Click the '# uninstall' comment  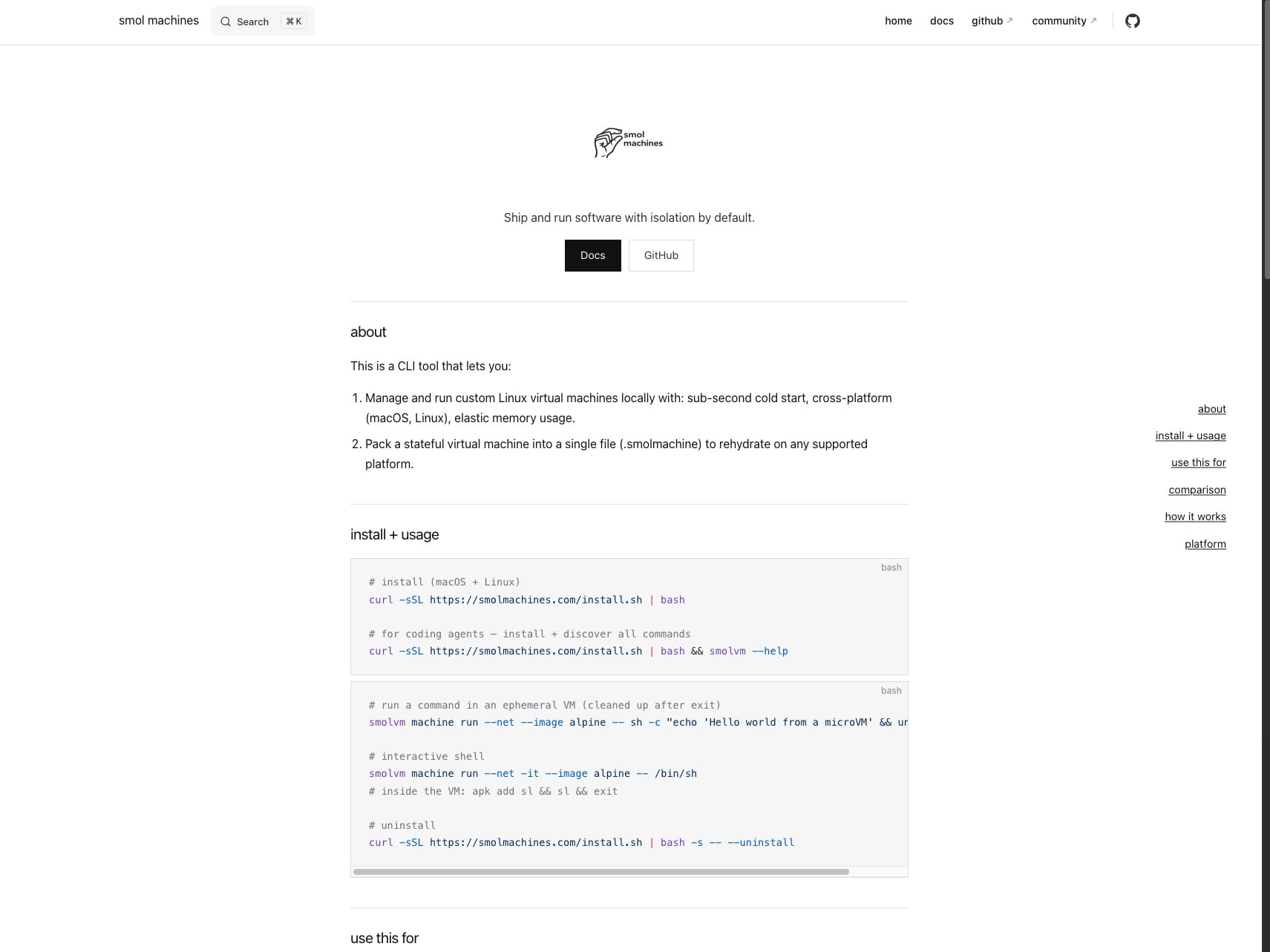(402, 825)
